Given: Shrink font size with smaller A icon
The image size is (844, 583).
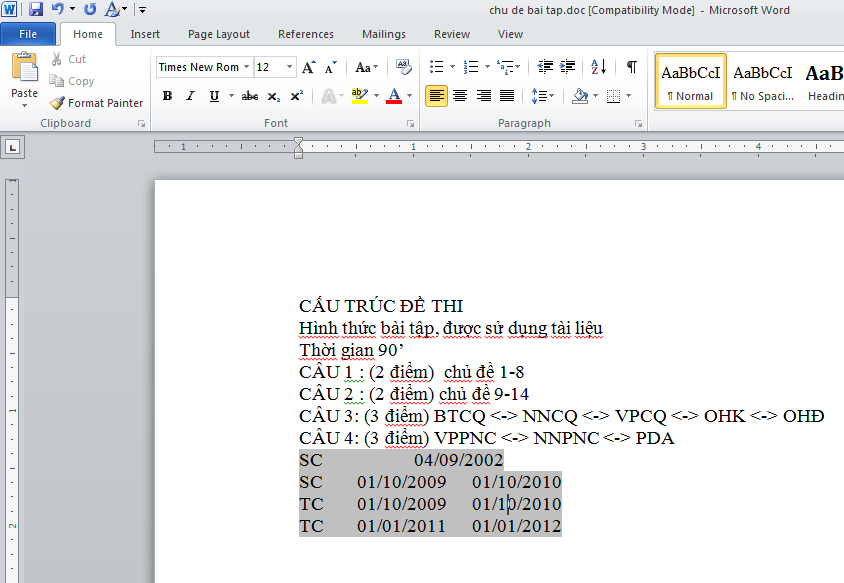Looking at the screenshot, I should click(x=330, y=67).
